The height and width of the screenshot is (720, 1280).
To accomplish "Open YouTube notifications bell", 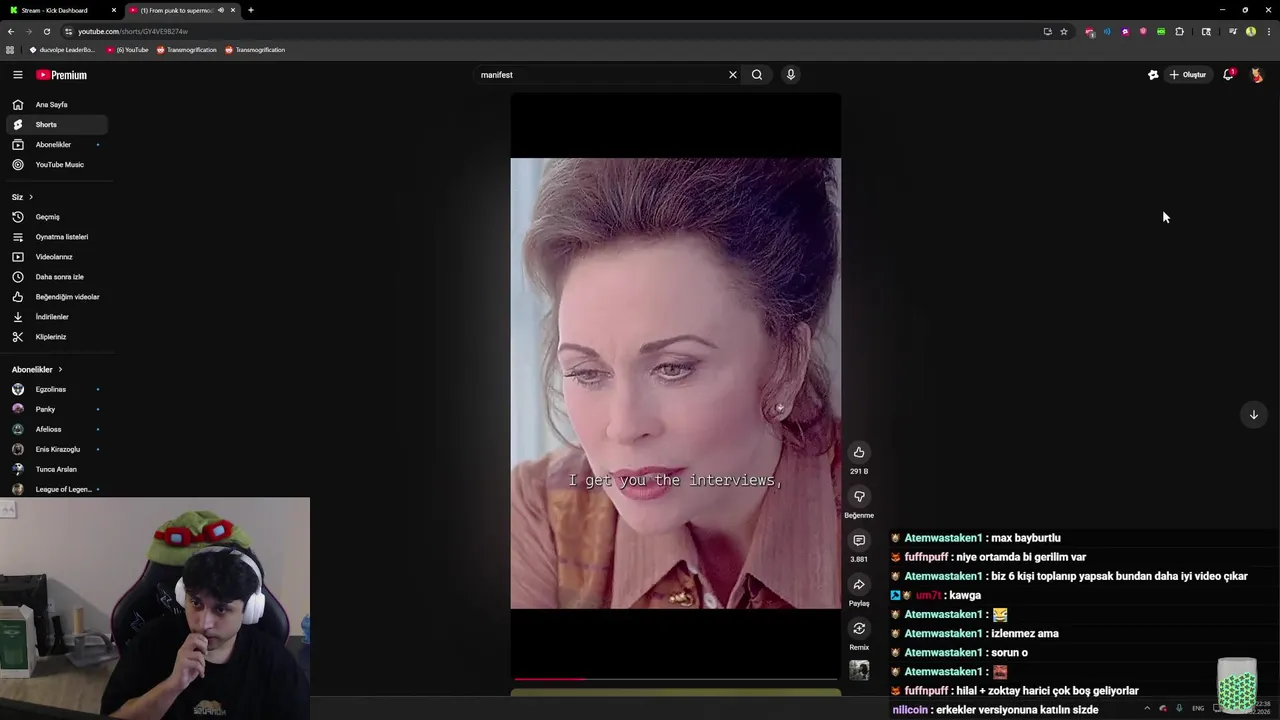I will (1228, 75).
